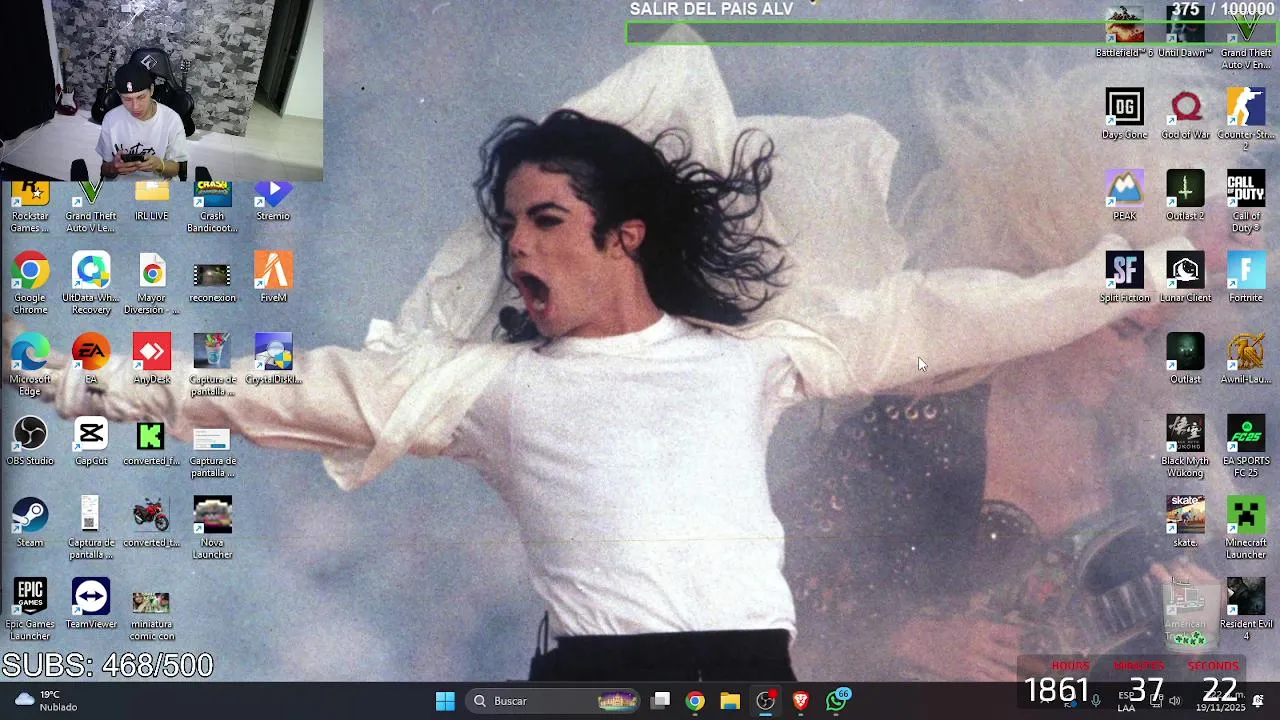Click the ESP LAA language indicator
This screenshot has width=1280, height=720.
[1127, 701]
